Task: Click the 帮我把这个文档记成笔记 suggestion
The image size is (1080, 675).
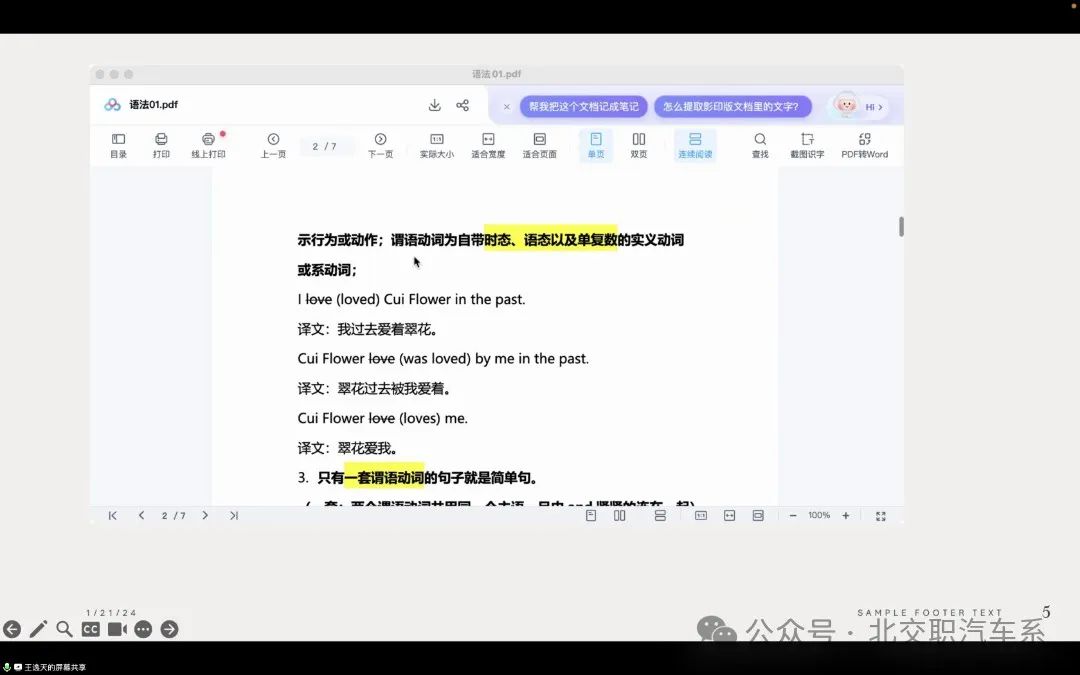Action: (583, 106)
